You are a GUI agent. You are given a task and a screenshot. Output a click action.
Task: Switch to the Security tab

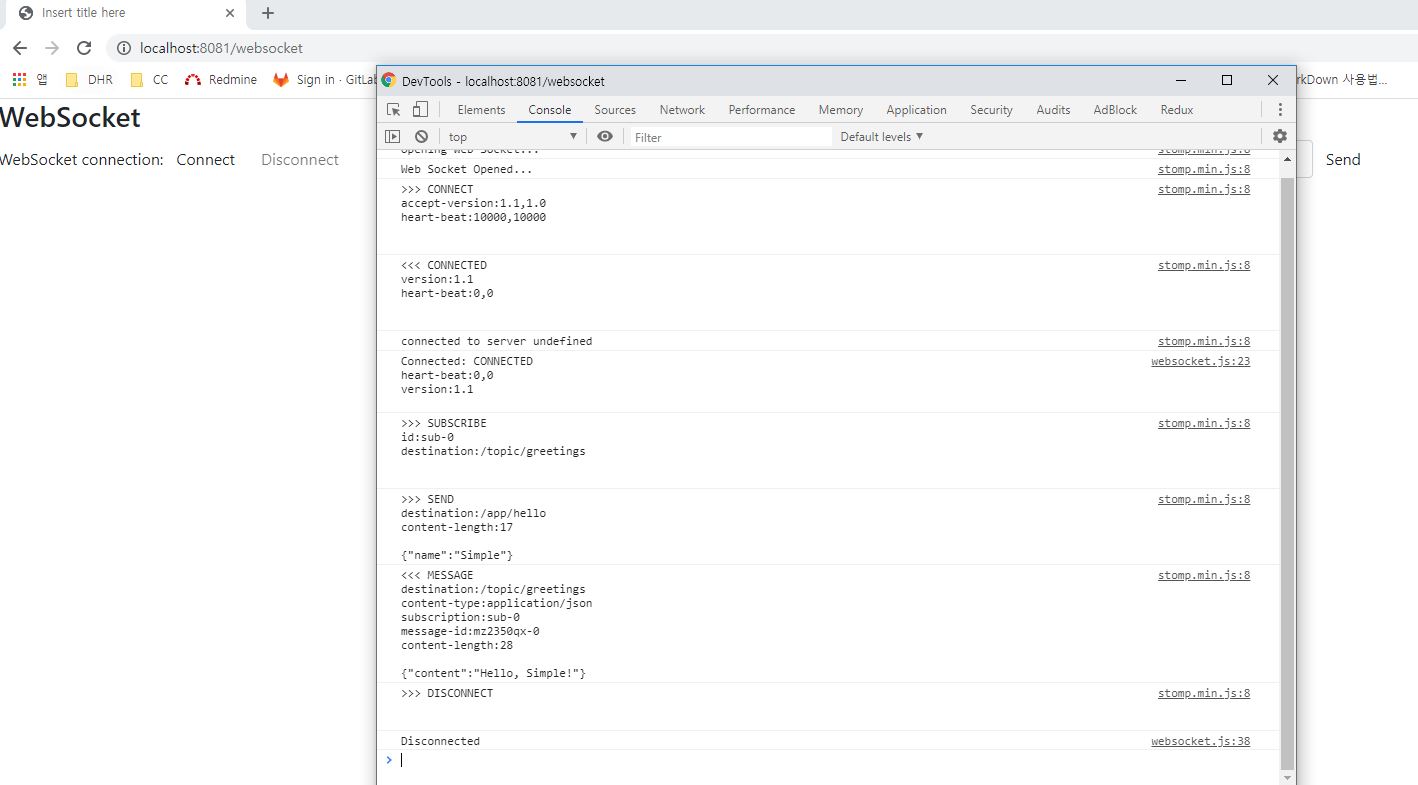click(991, 110)
